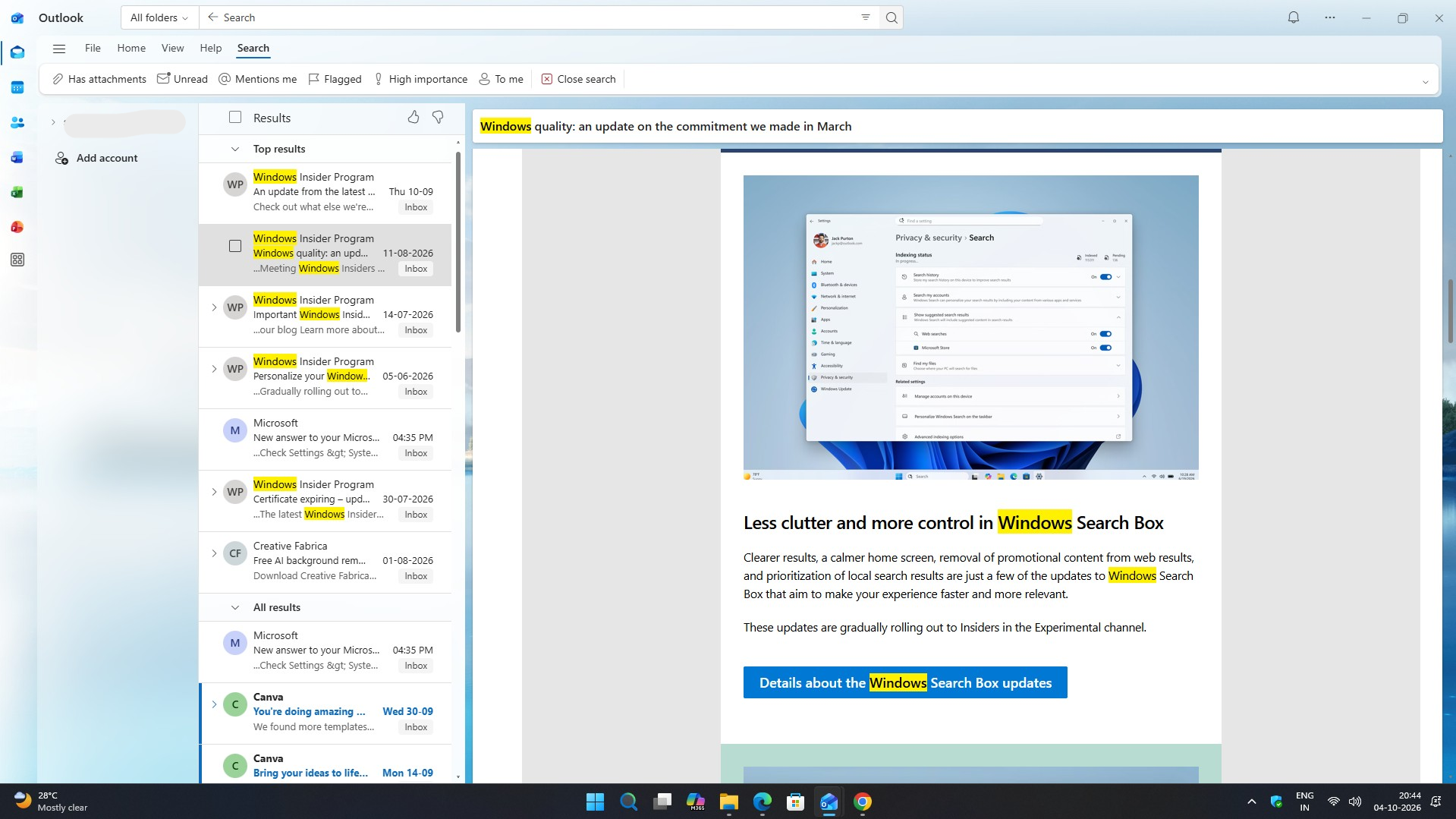
Task: Filter by Has attachments
Action: 99,79
